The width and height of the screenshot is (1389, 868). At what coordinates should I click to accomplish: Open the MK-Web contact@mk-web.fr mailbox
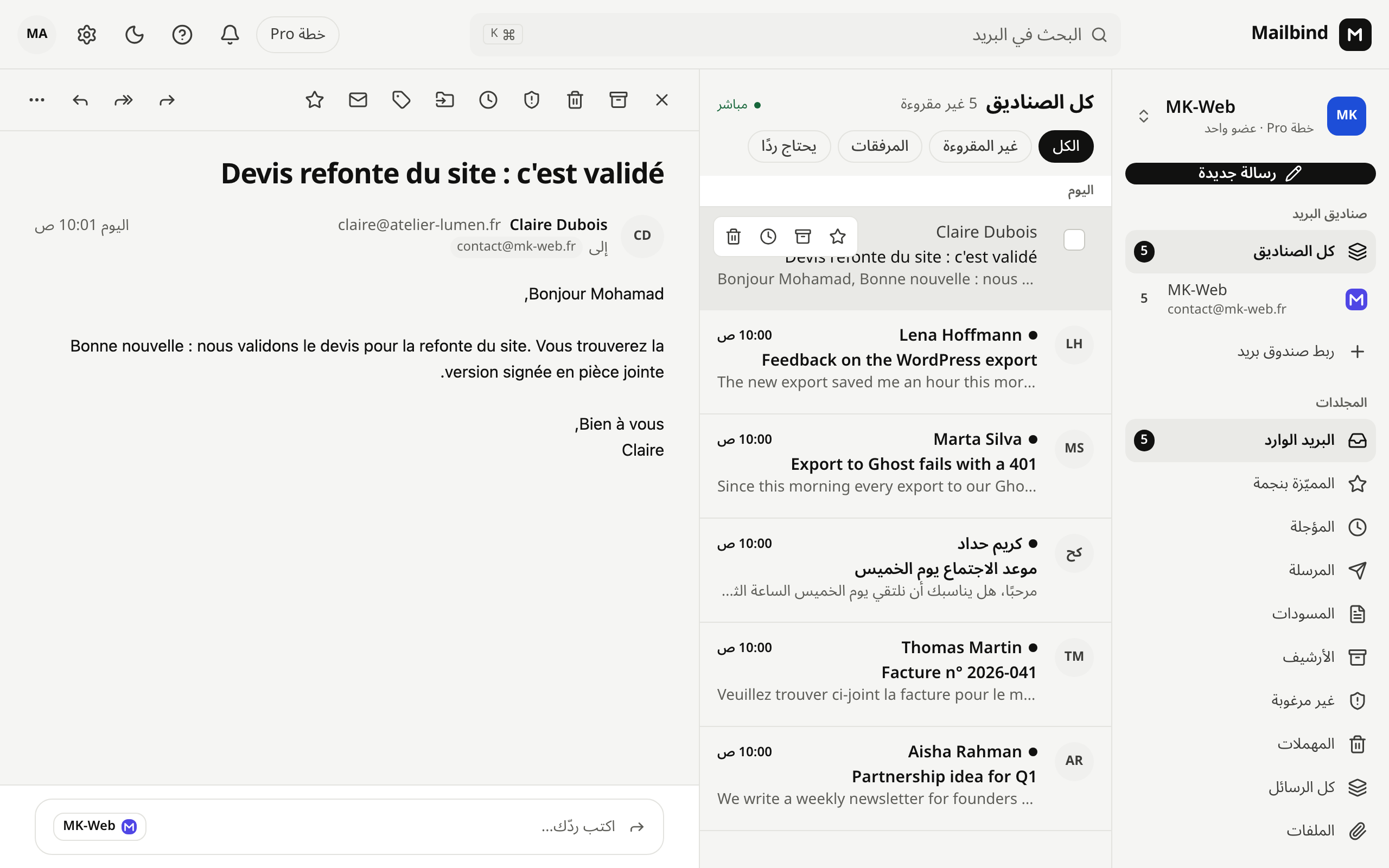point(1250,299)
